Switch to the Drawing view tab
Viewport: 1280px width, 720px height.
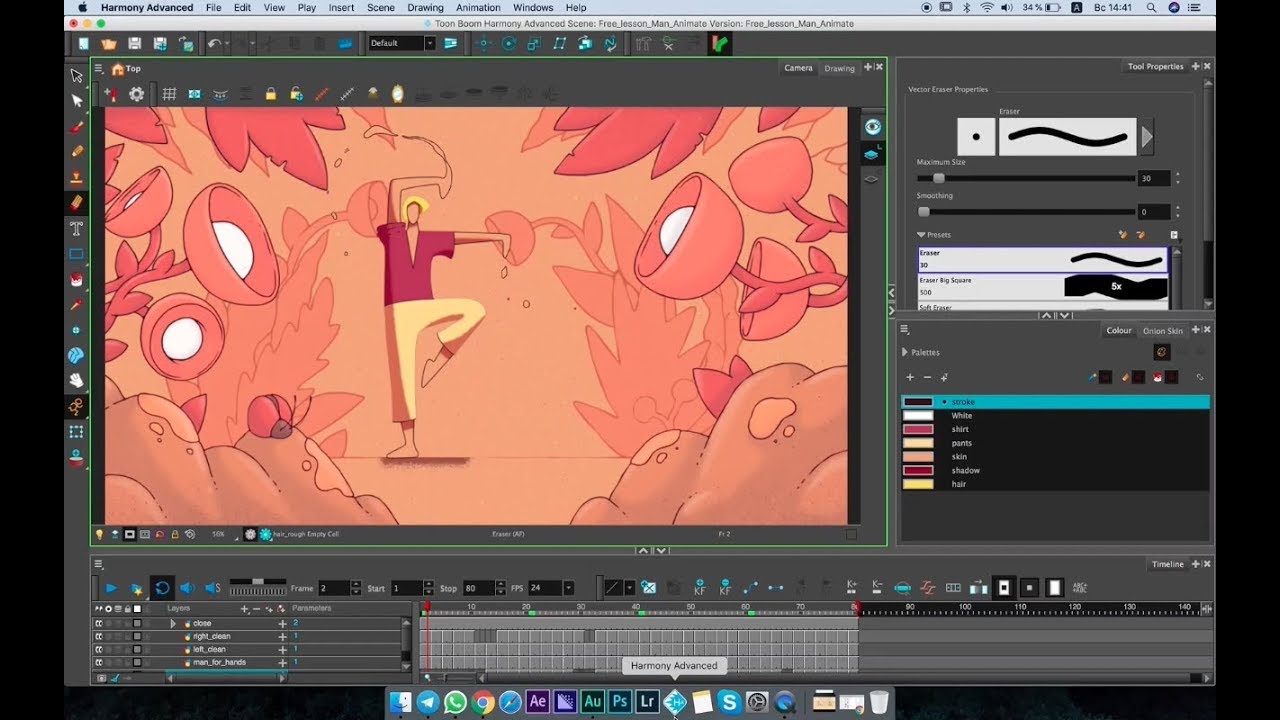[839, 68]
